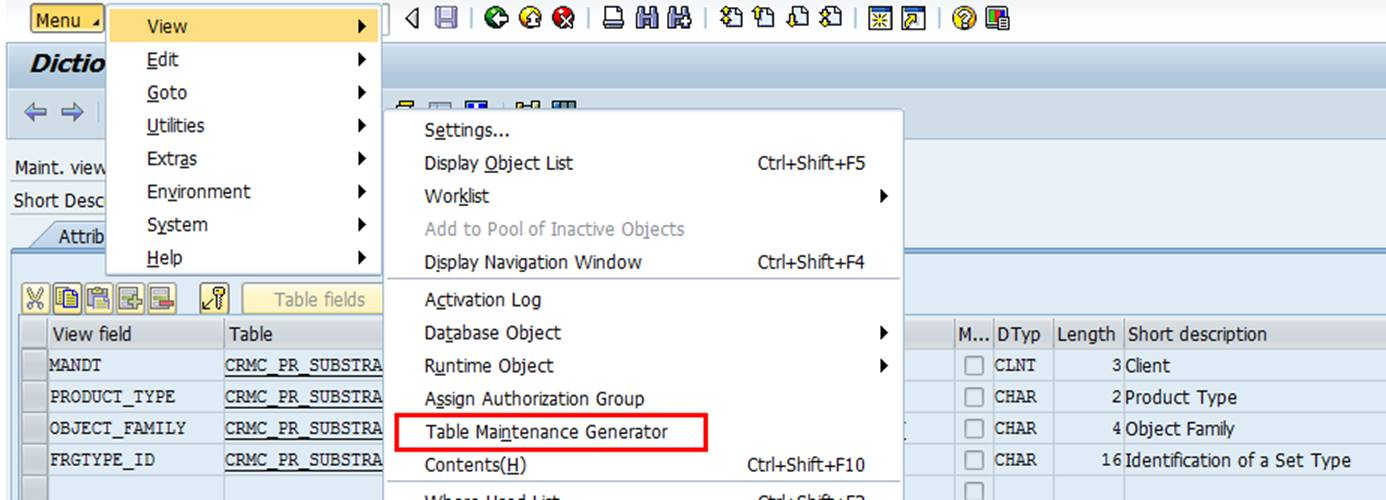The image size is (1386, 500).
Task: Click the Find Next binoculars-plus icon
Action: [680, 17]
